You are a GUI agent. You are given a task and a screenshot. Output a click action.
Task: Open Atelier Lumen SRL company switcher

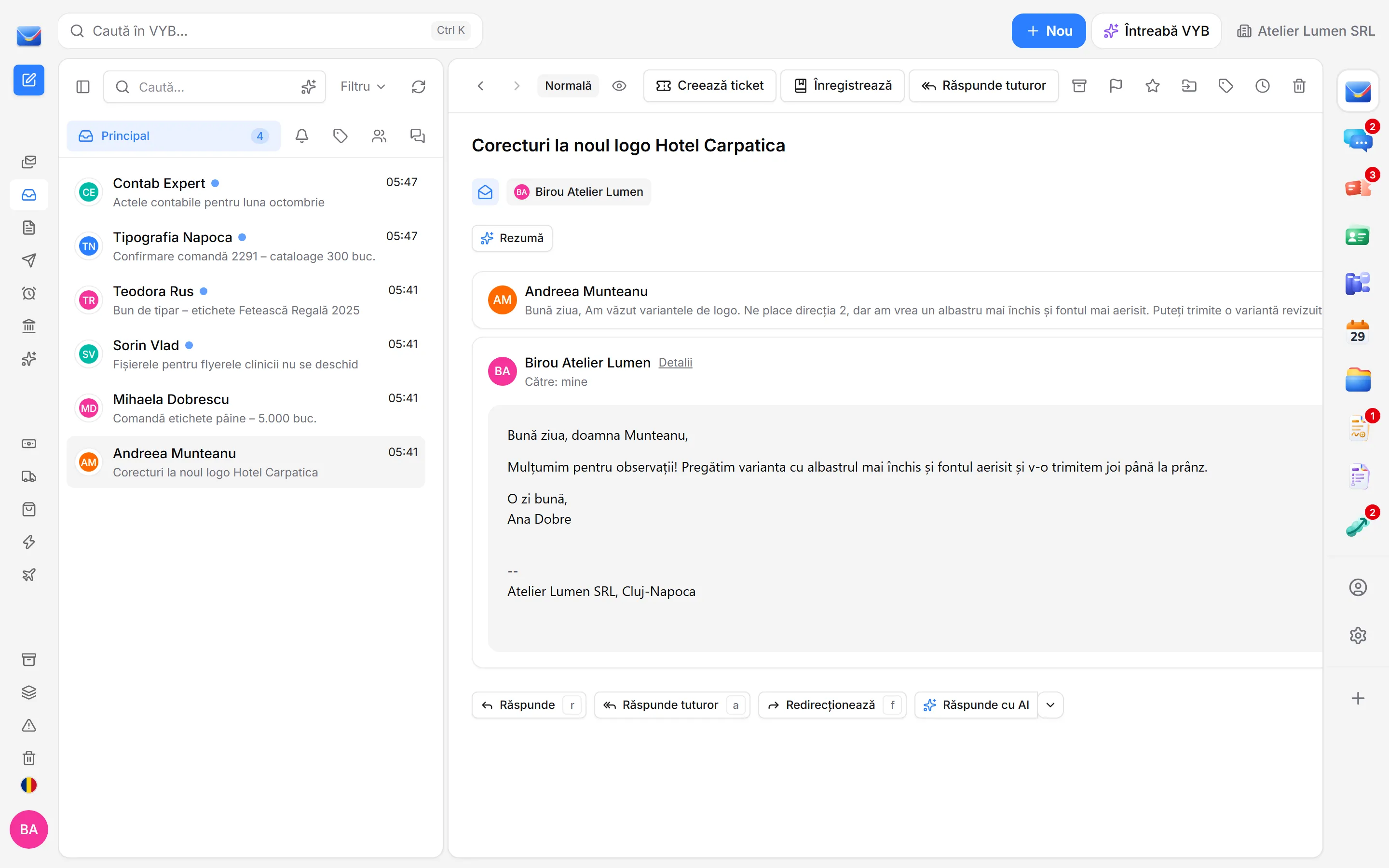click(1306, 31)
